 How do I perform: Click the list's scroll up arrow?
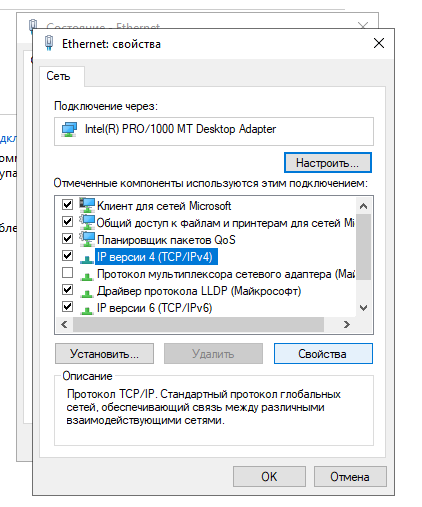[363, 206]
